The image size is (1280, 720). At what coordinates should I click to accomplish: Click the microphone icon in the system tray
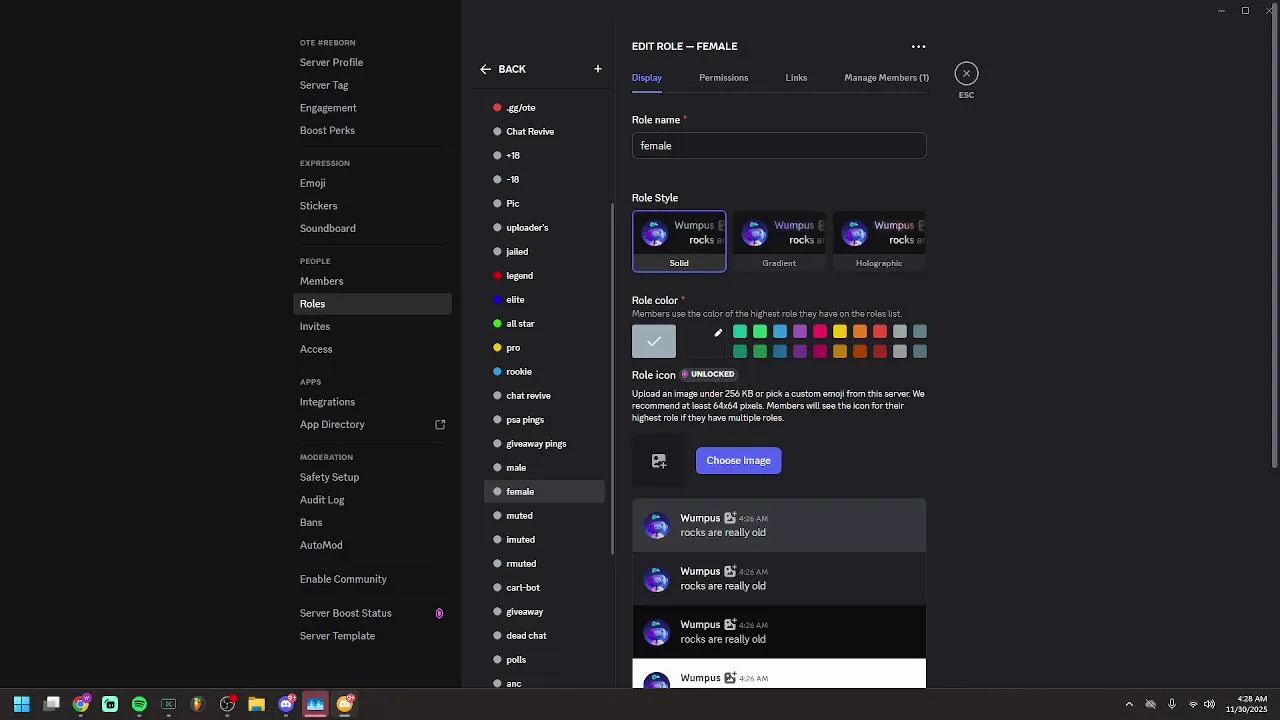[1172, 704]
